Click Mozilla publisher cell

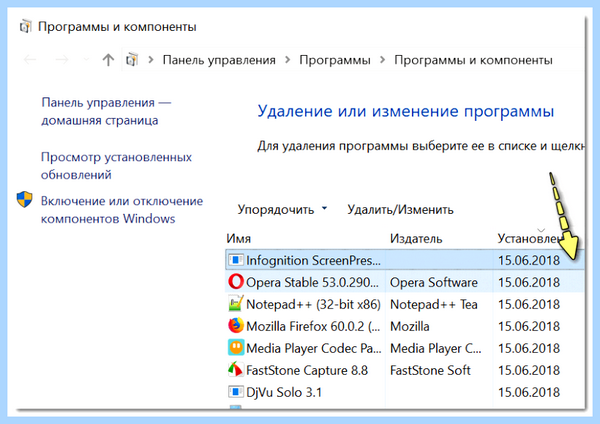(410, 326)
